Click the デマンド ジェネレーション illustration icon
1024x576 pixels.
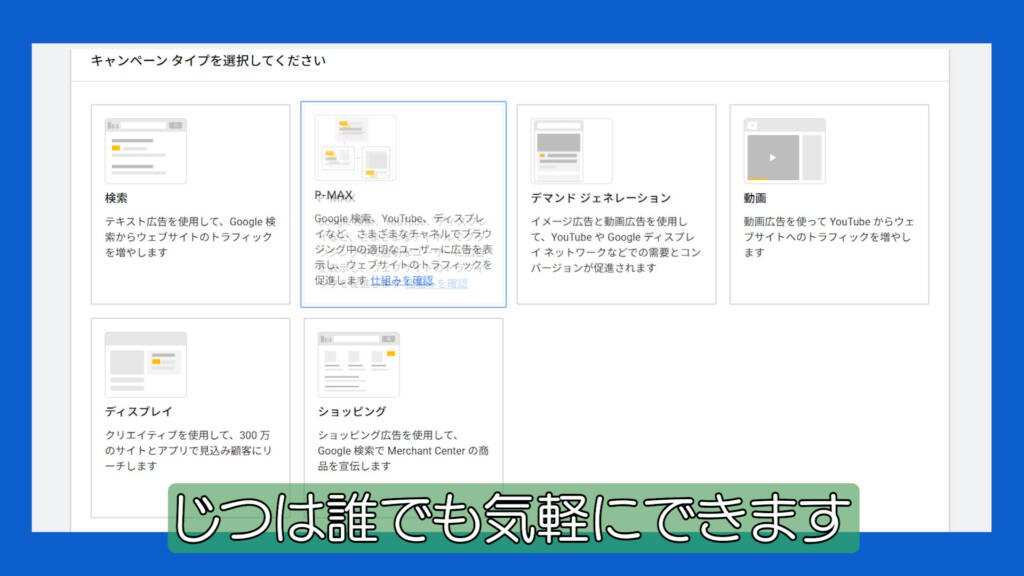(x=572, y=151)
